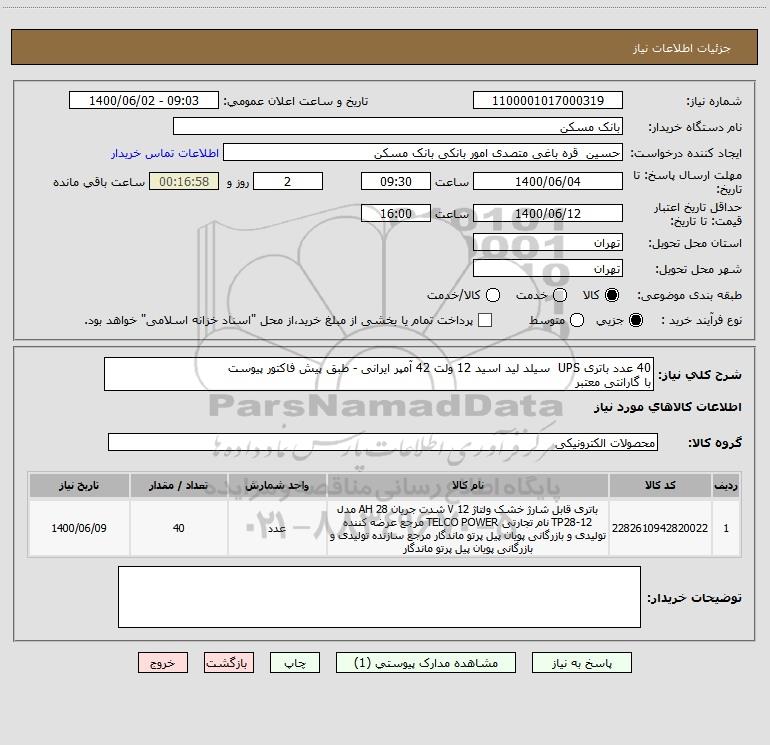This screenshot has width=770, height=745.
Task: Click the بازگشت back button
Action: tap(229, 663)
